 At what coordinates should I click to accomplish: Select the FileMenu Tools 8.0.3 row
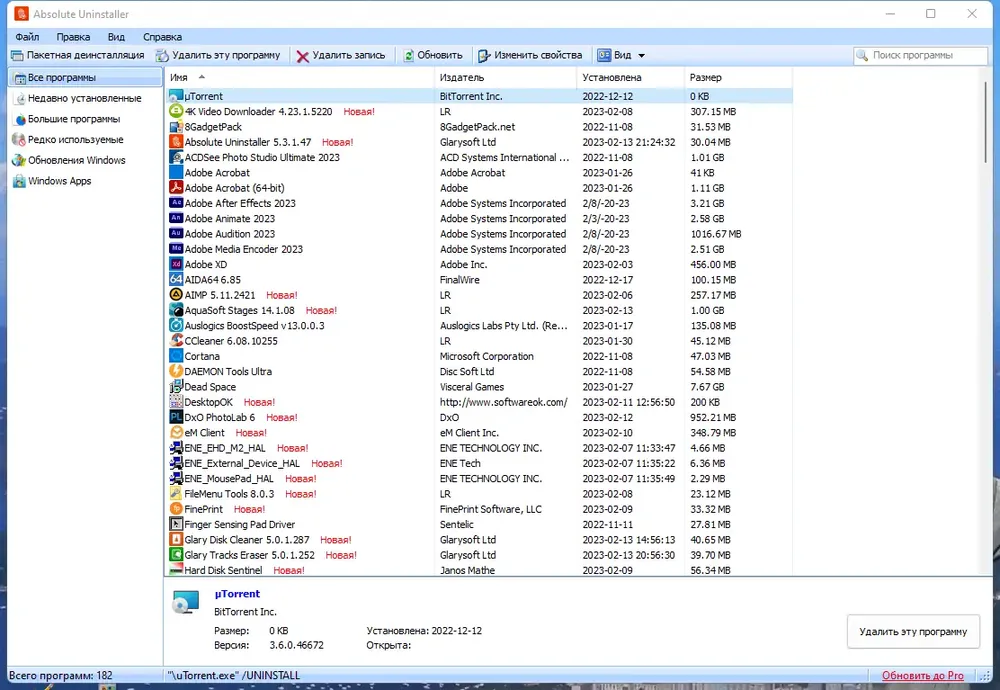pyautogui.click(x=479, y=494)
